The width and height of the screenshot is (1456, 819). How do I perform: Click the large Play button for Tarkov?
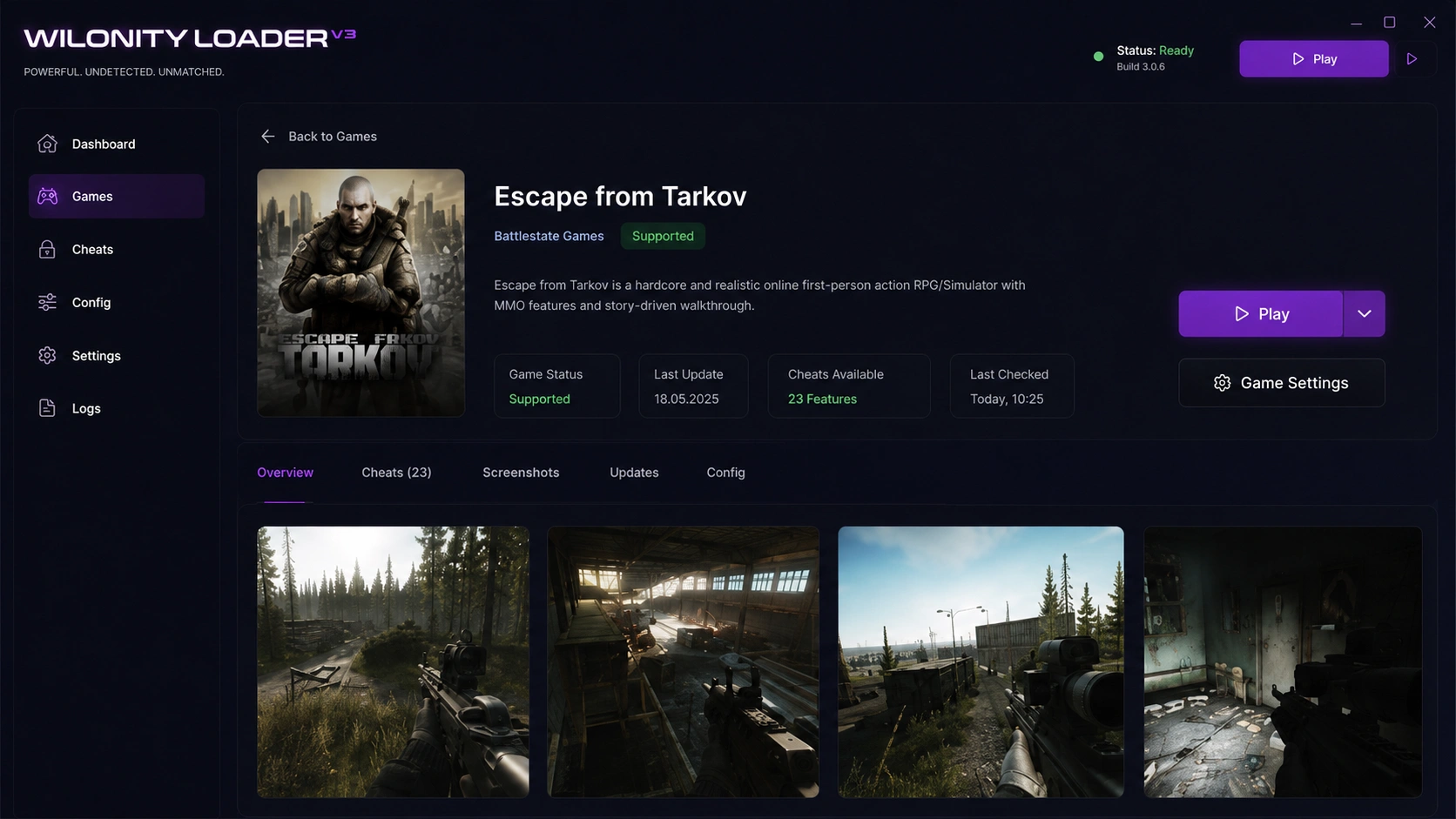pos(1260,313)
